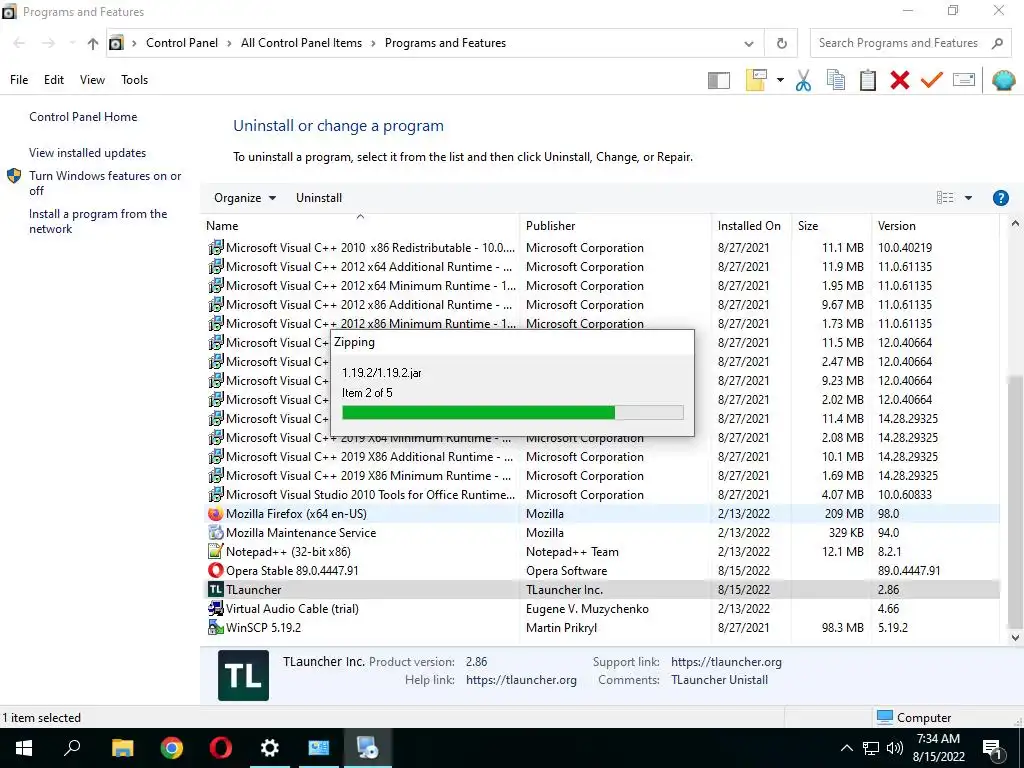Open the Edit menu

coord(54,80)
